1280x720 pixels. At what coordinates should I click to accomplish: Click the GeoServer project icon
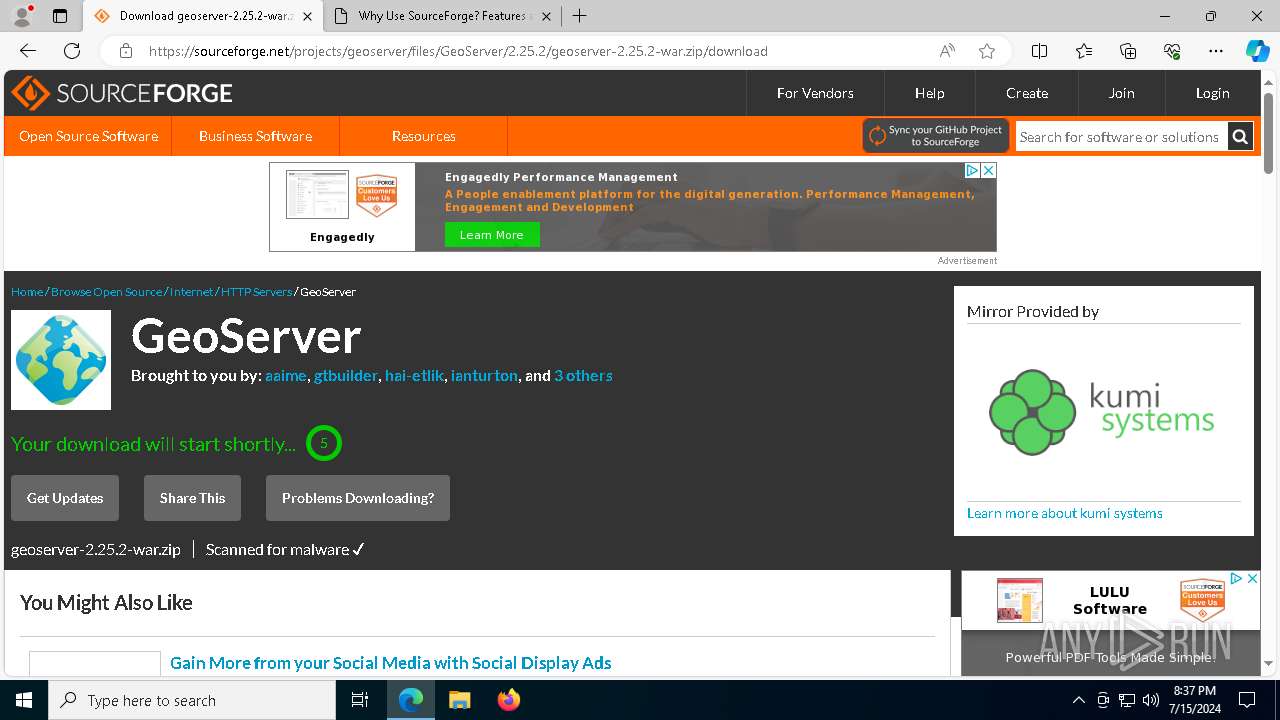tap(61, 360)
